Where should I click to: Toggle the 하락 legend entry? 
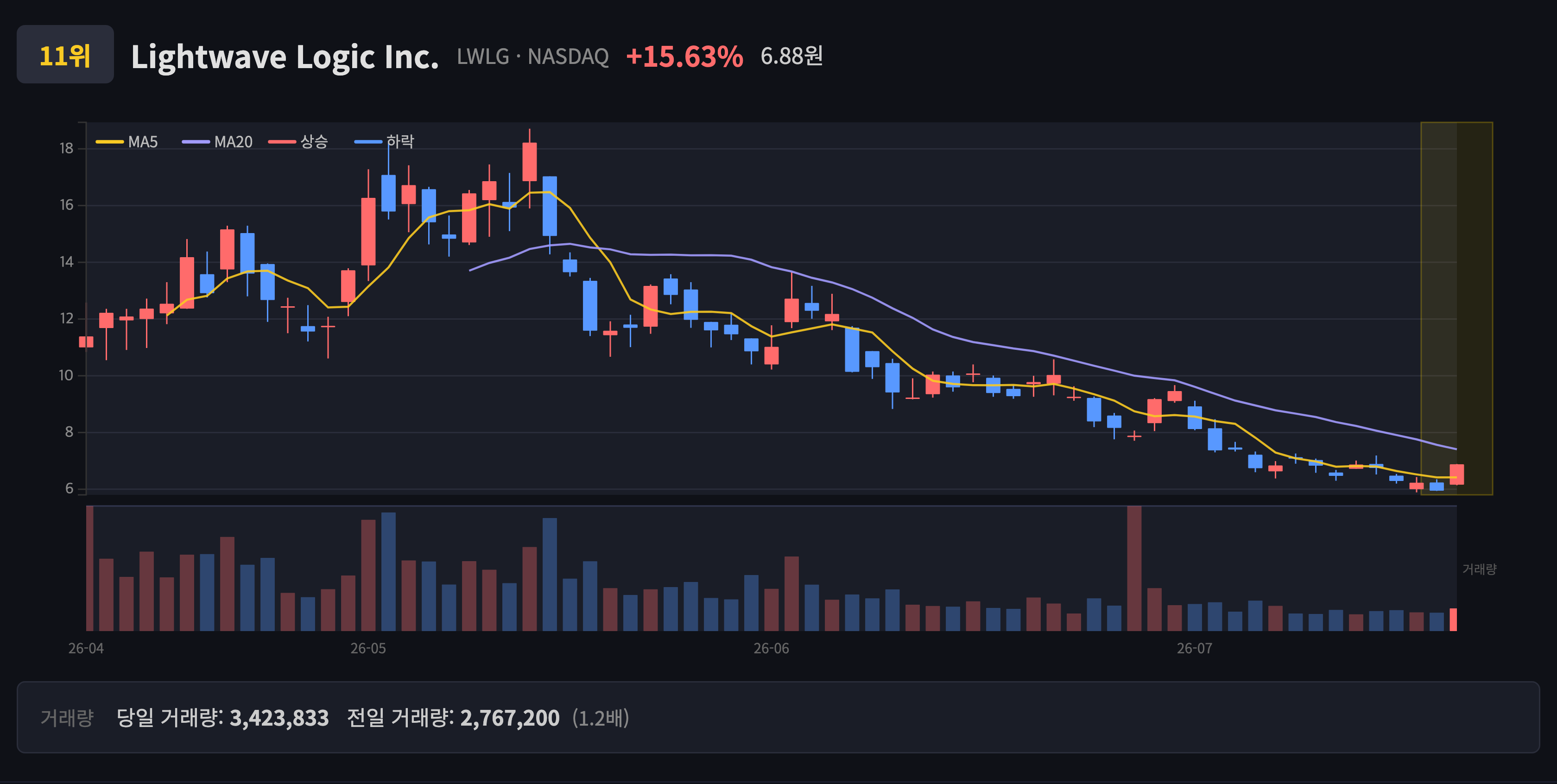385,142
